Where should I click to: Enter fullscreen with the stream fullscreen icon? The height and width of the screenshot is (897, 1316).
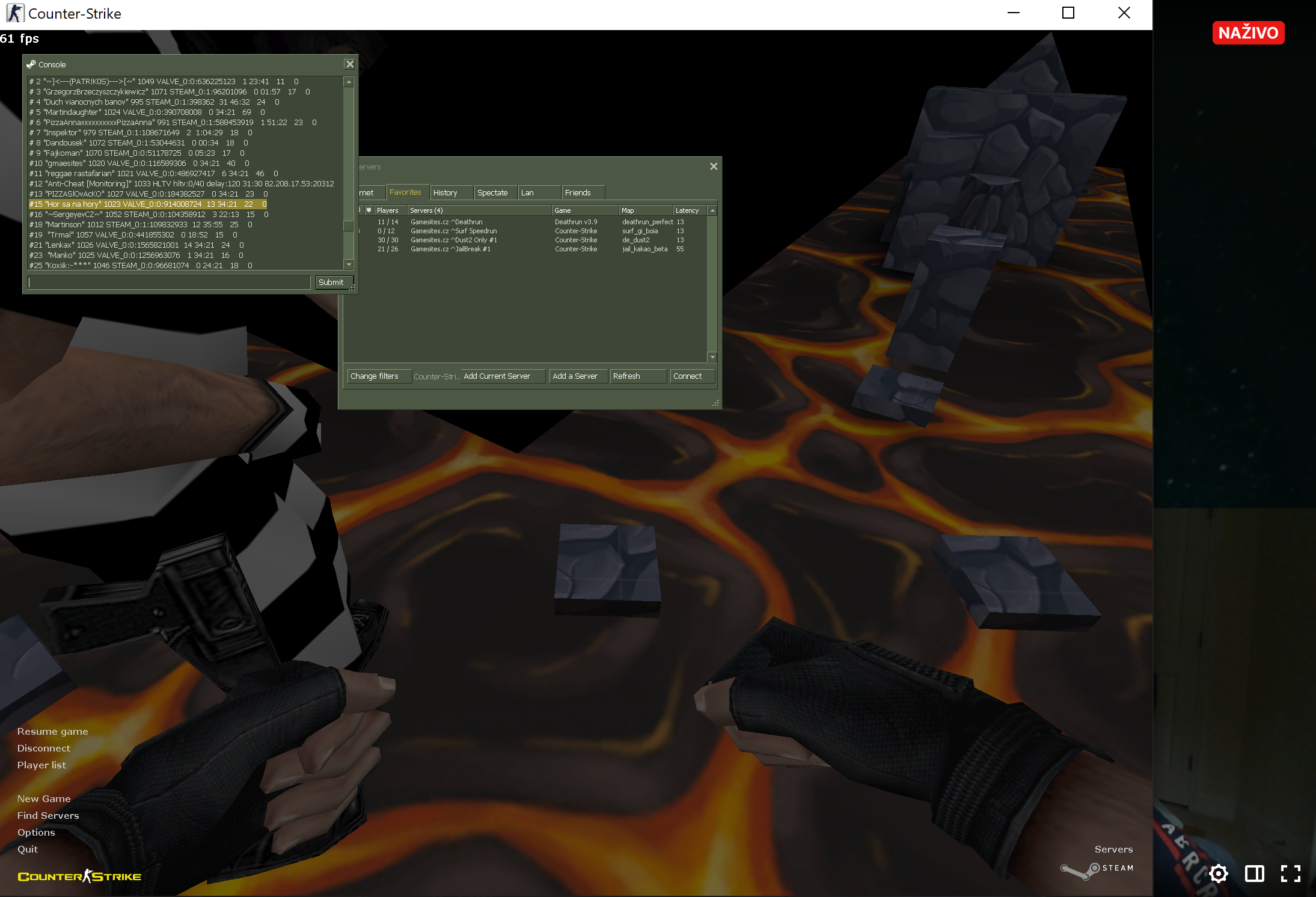pos(1290,874)
